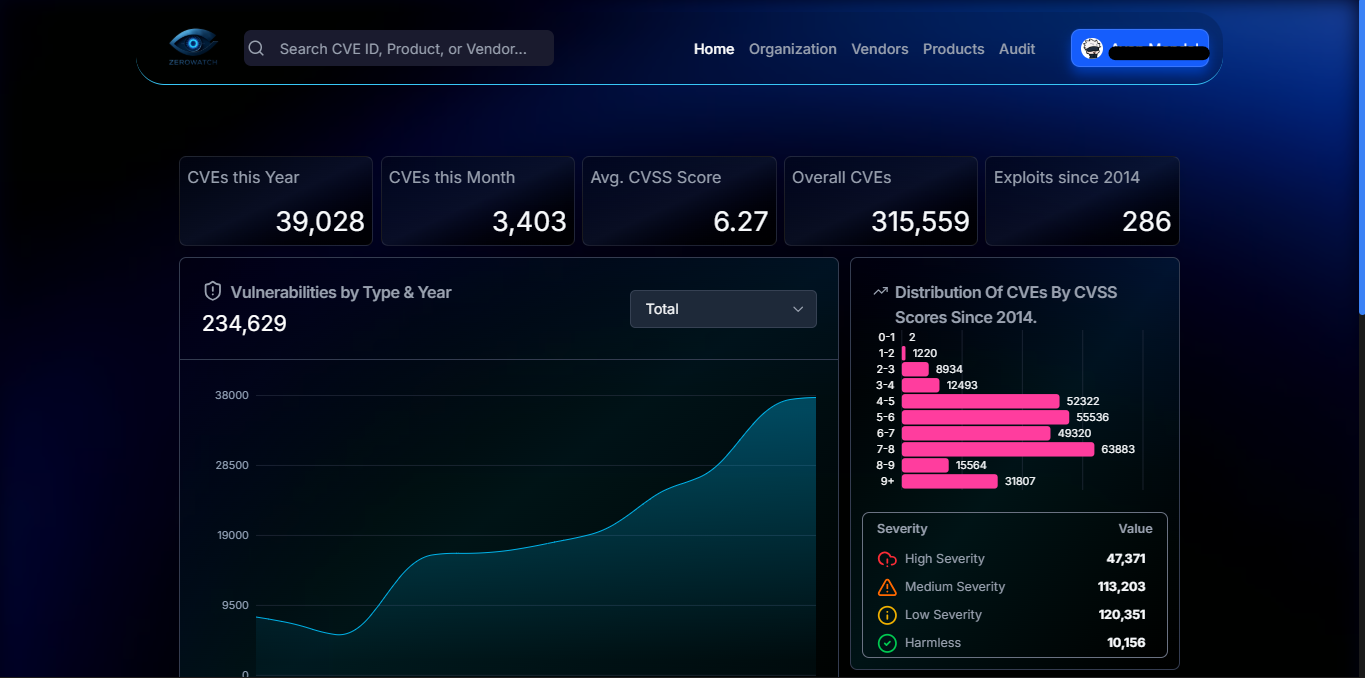Click the red High Severity cloud icon
1365x678 pixels.
click(x=887, y=559)
